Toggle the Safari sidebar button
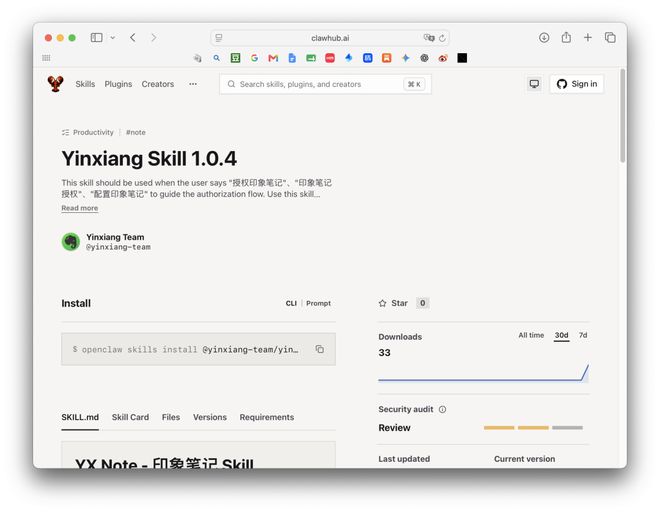Viewport: 660px width, 512px height. [96, 38]
